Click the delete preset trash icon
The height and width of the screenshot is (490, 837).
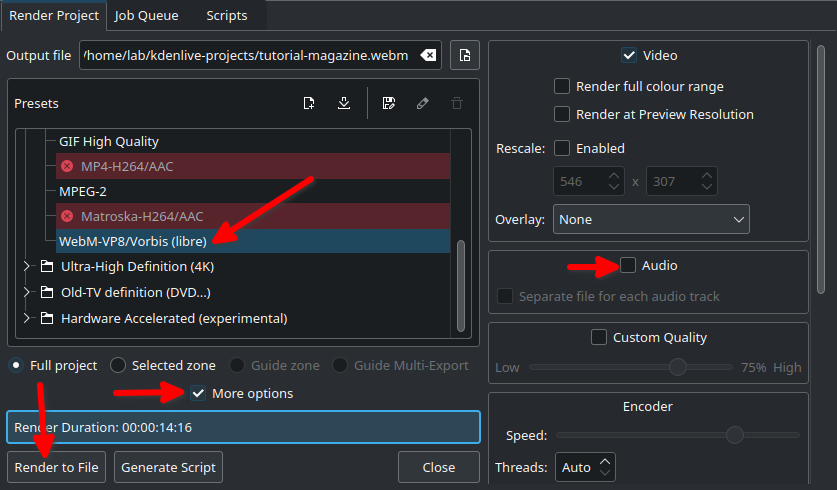pyautogui.click(x=456, y=103)
